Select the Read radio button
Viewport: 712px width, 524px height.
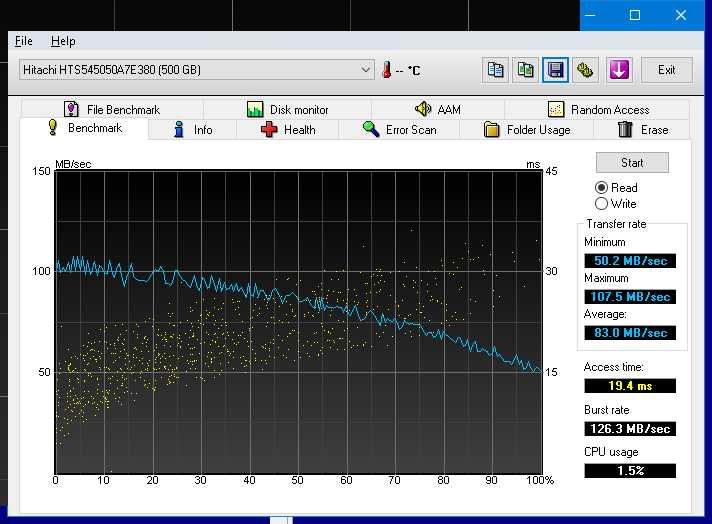pyautogui.click(x=601, y=188)
